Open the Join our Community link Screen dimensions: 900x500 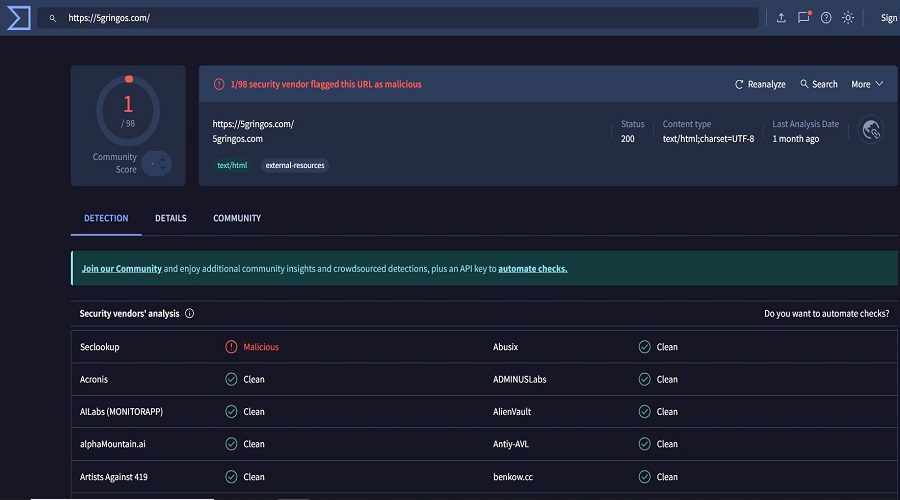click(x=122, y=269)
